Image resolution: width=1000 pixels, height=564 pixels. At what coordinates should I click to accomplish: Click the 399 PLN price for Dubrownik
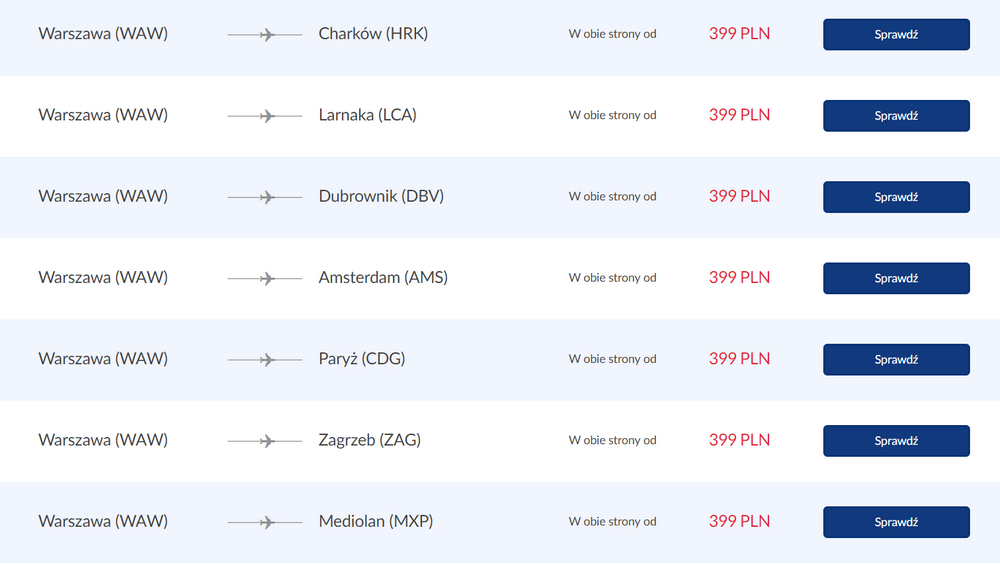coord(739,196)
